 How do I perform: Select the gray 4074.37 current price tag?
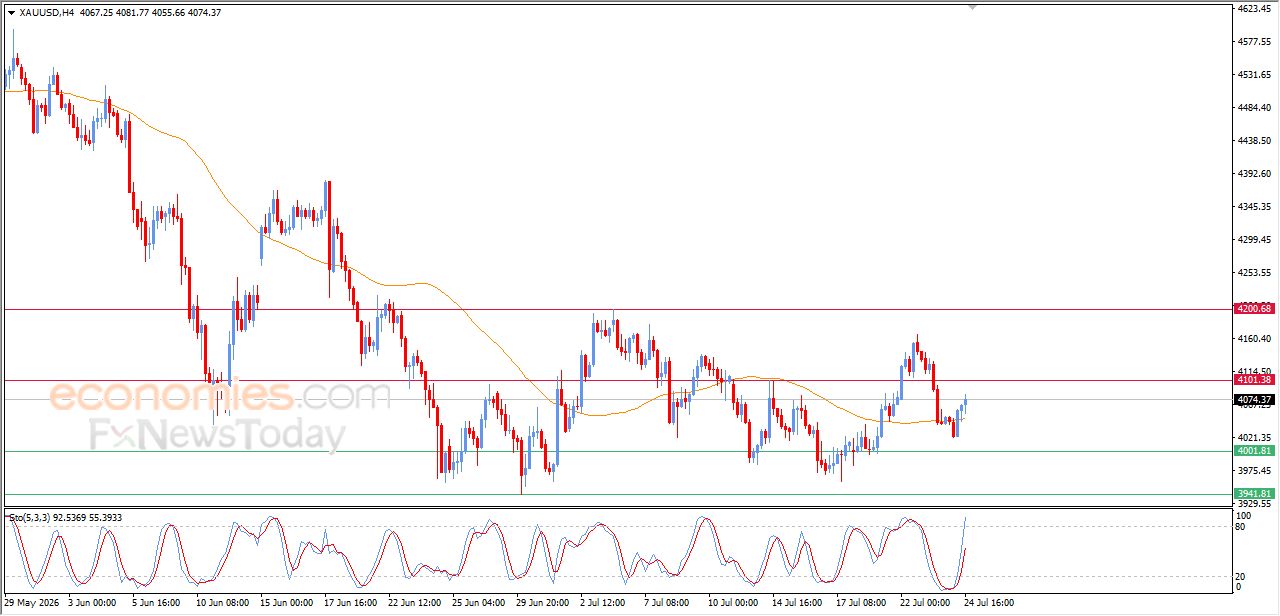coord(1254,400)
